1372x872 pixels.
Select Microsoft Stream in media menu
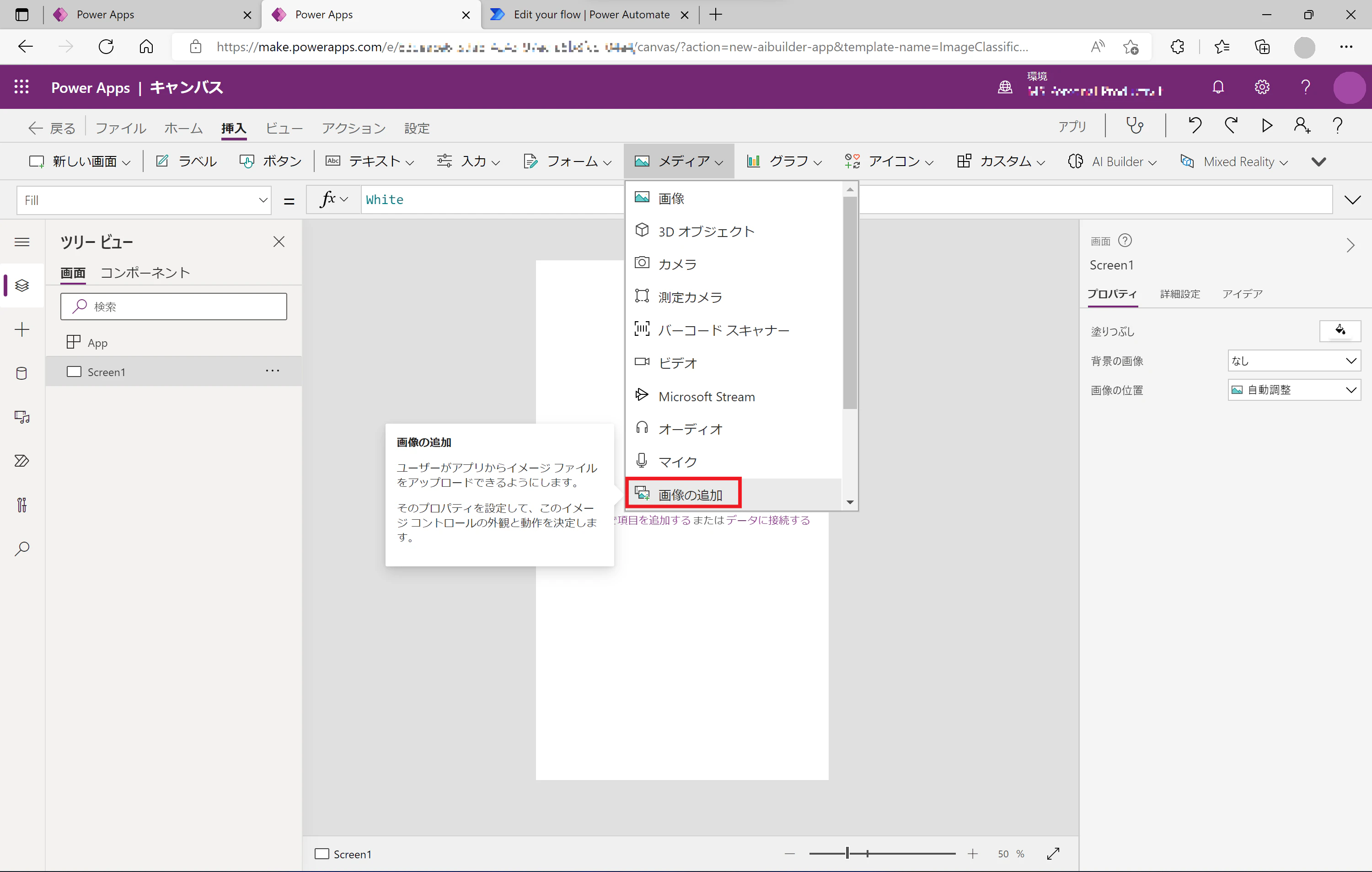pos(734,396)
